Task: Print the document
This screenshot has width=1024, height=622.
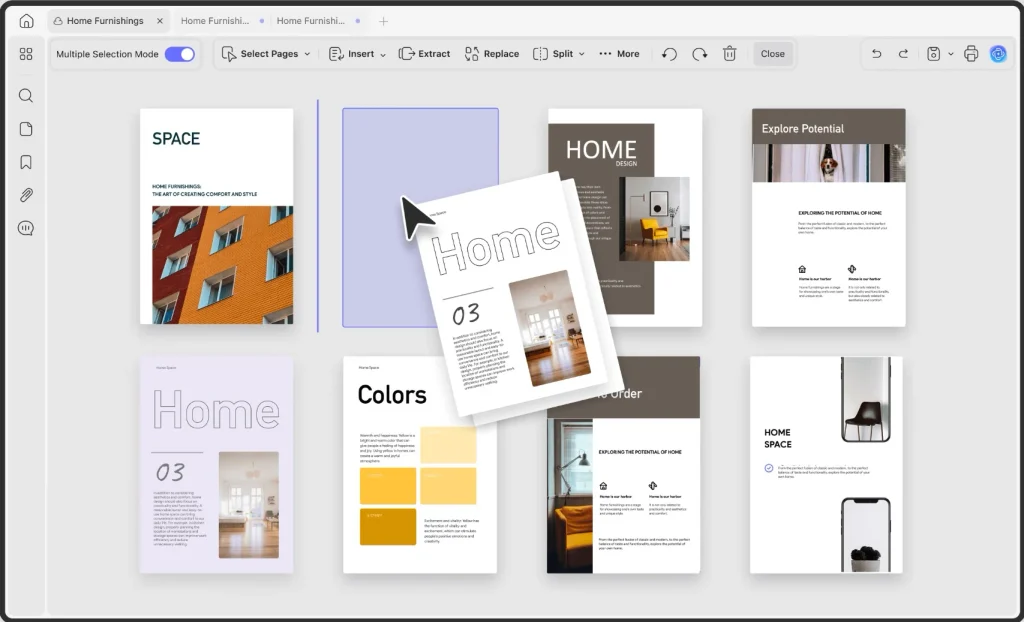Action: [971, 54]
